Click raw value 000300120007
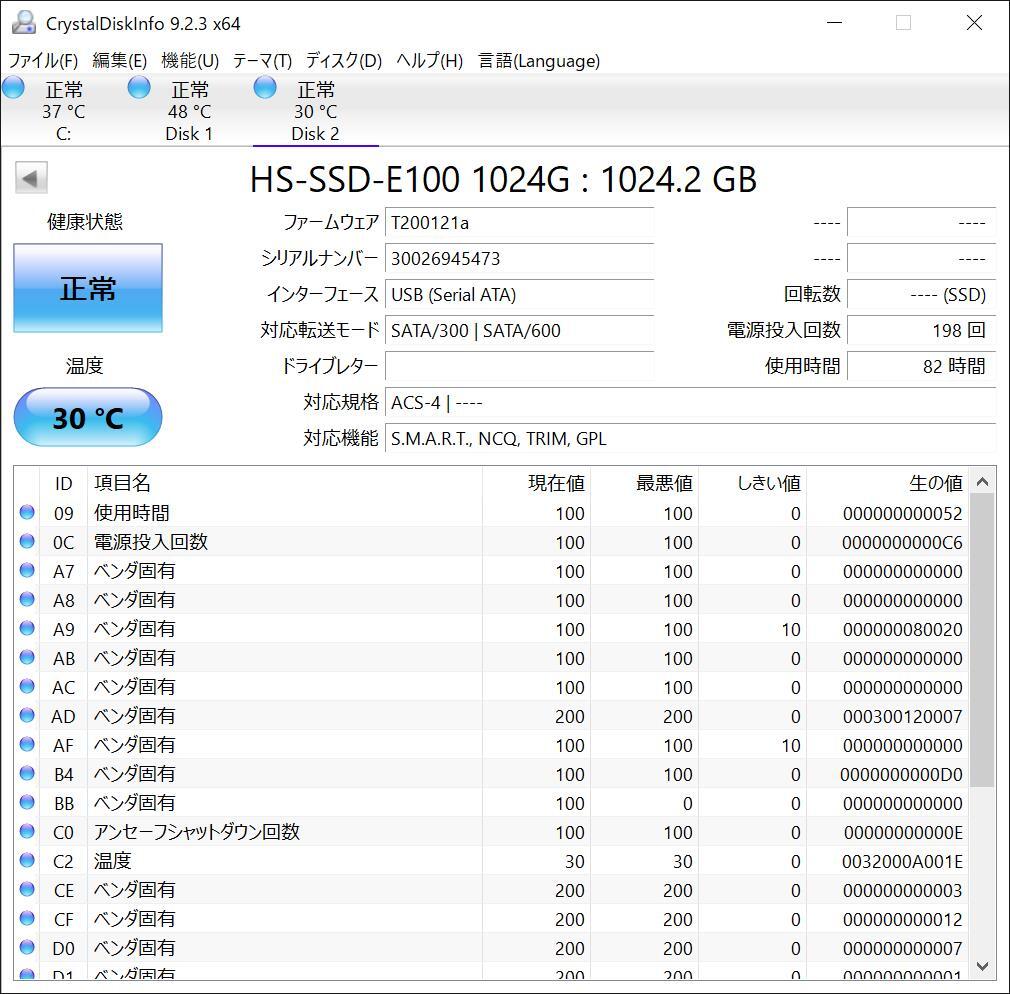Viewport: 1010px width, 994px height. tap(902, 716)
